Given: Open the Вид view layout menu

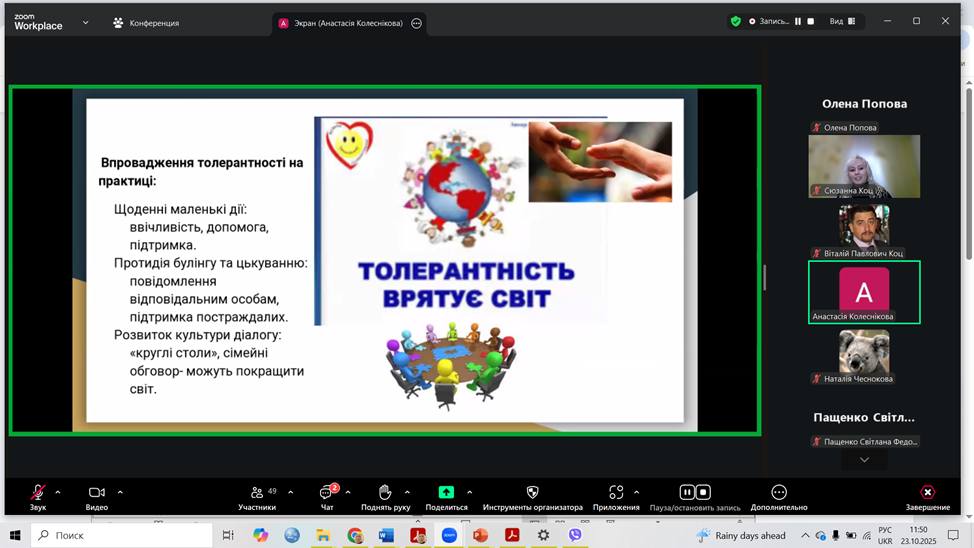Looking at the screenshot, I should (x=841, y=21).
